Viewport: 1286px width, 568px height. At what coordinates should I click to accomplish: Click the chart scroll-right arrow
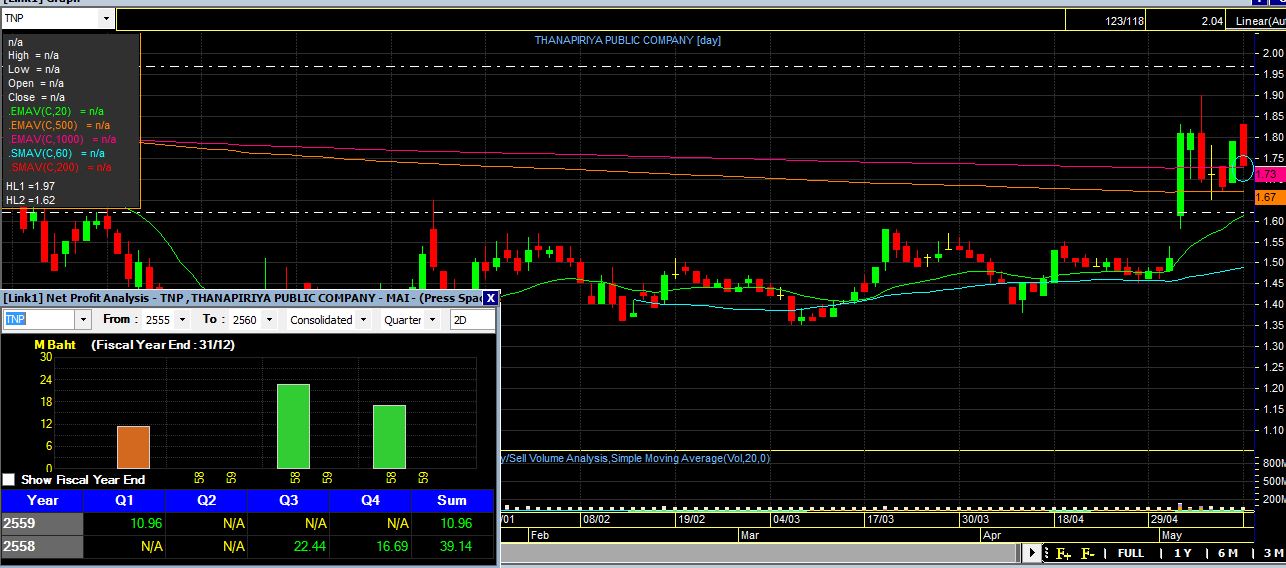click(x=1032, y=553)
